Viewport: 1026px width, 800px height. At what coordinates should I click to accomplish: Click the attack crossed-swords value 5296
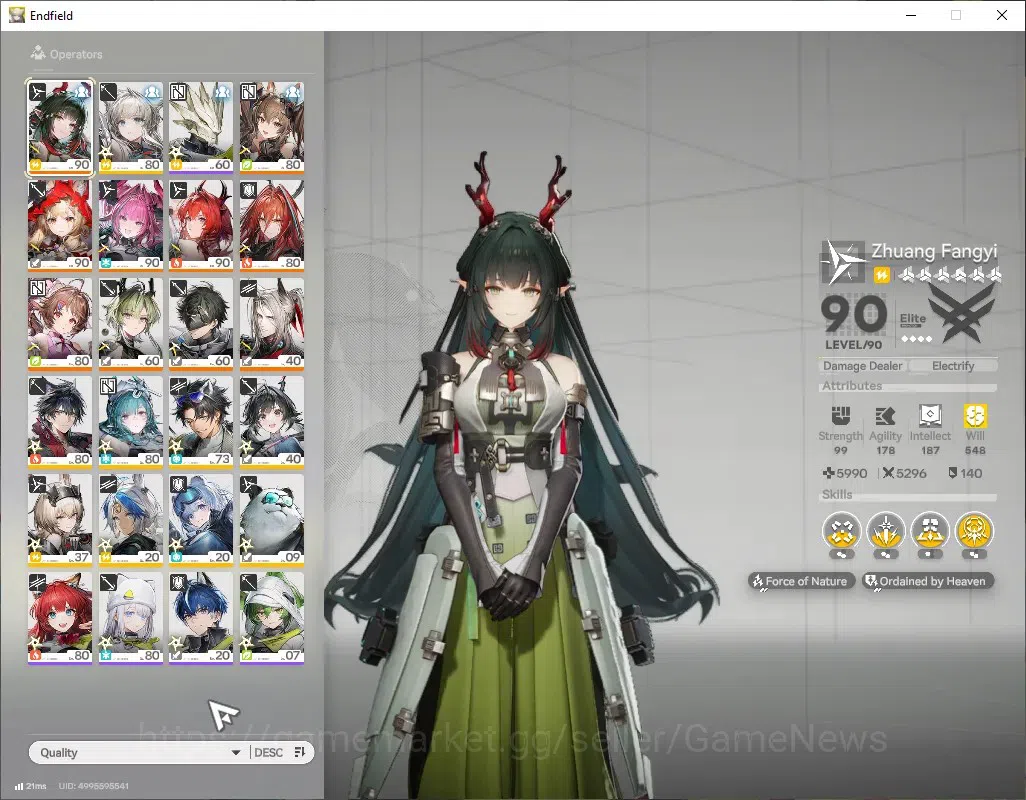[904, 473]
